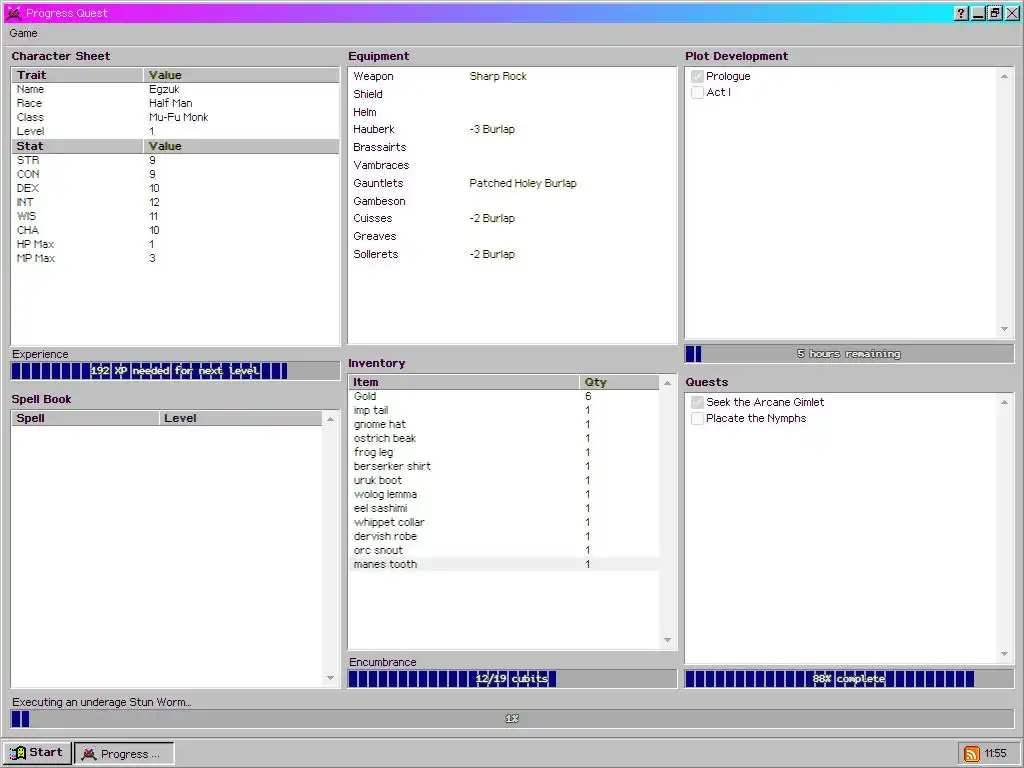
Task: Select the ostrich beak inventory item
Action: pos(504,438)
